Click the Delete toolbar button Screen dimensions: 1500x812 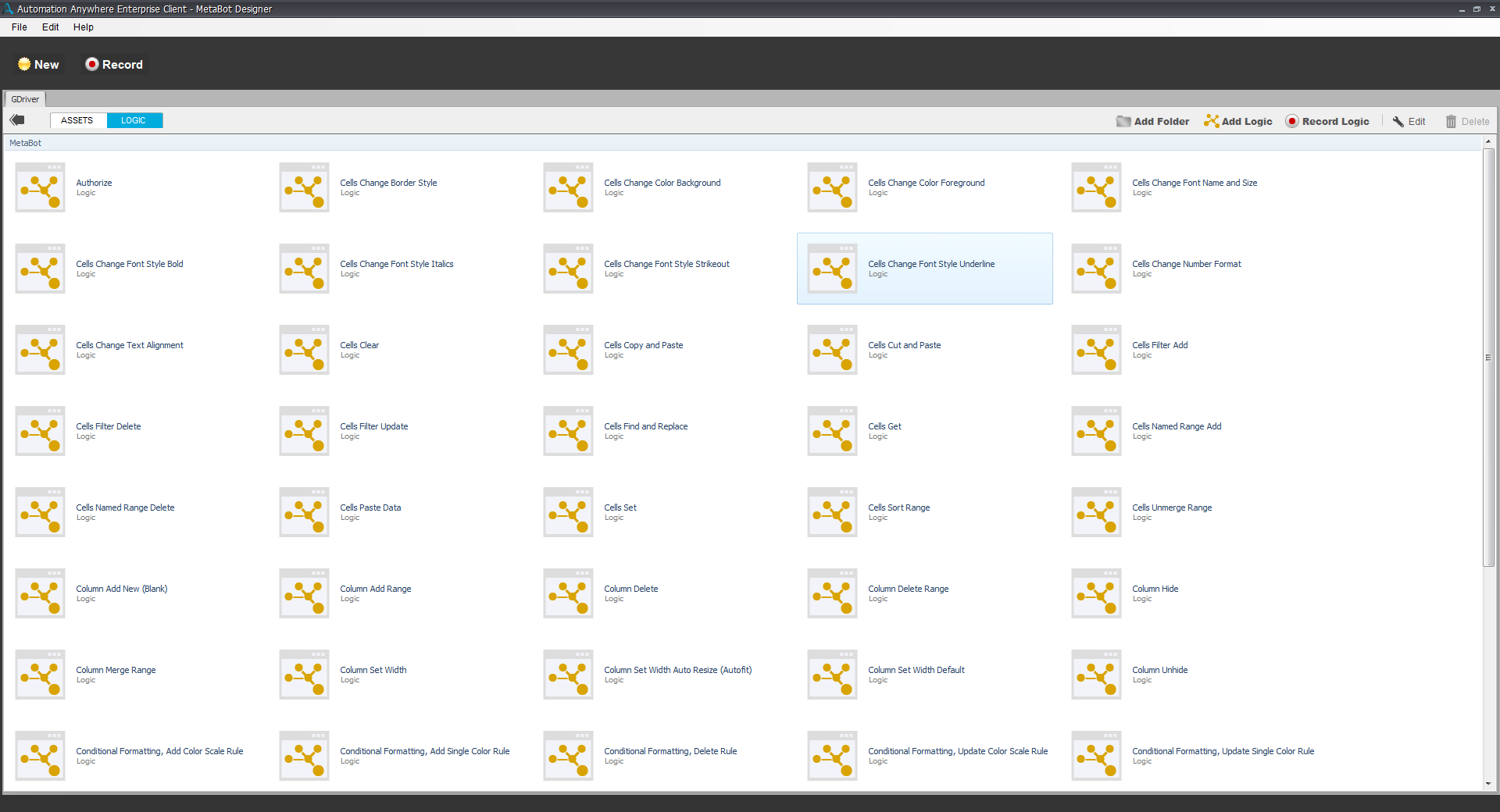(x=1467, y=121)
